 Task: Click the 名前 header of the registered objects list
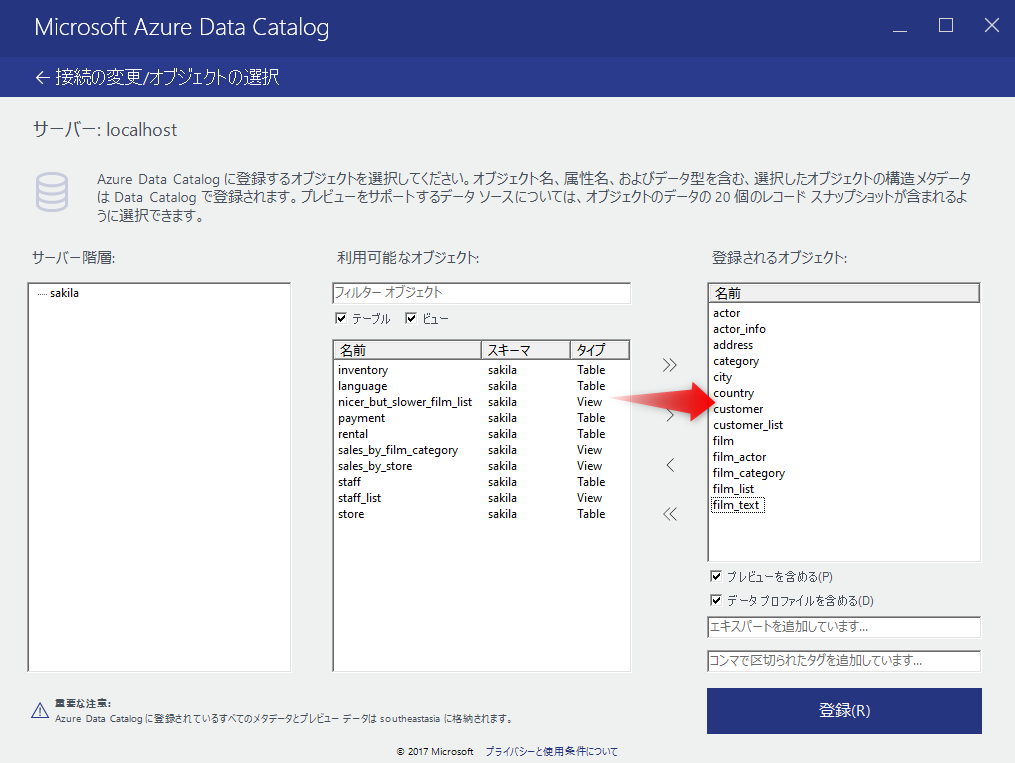(844, 293)
